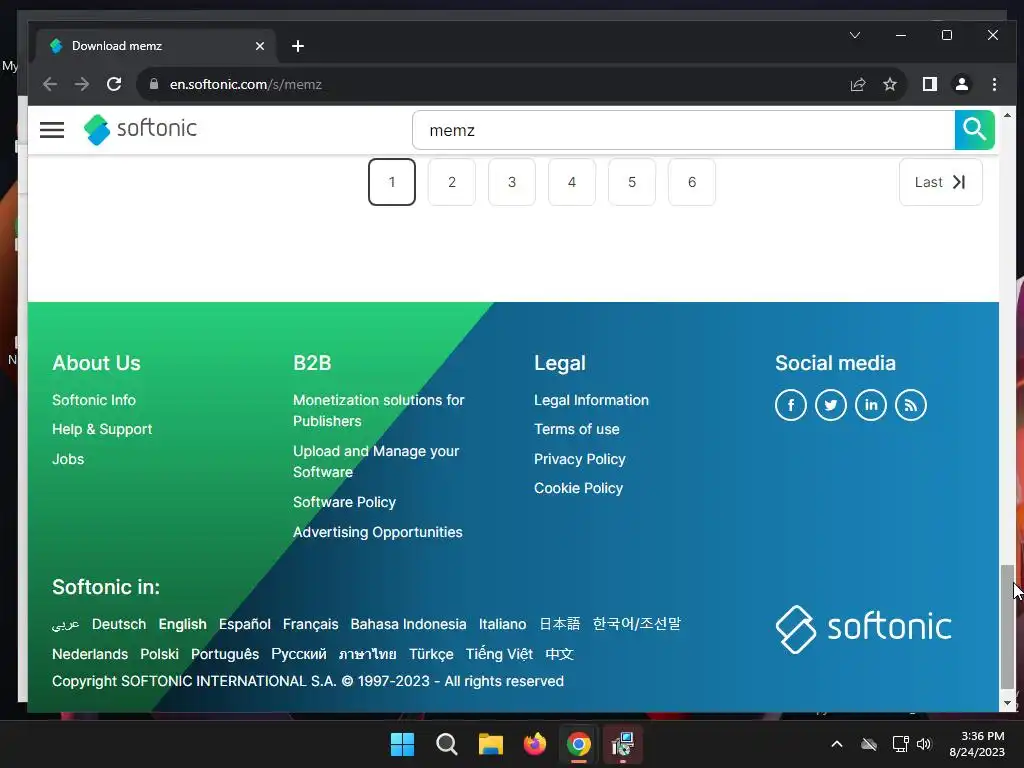Open the RSS feed icon
This screenshot has height=768, width=1024.
pyautogui.click(x=910, y=405)
